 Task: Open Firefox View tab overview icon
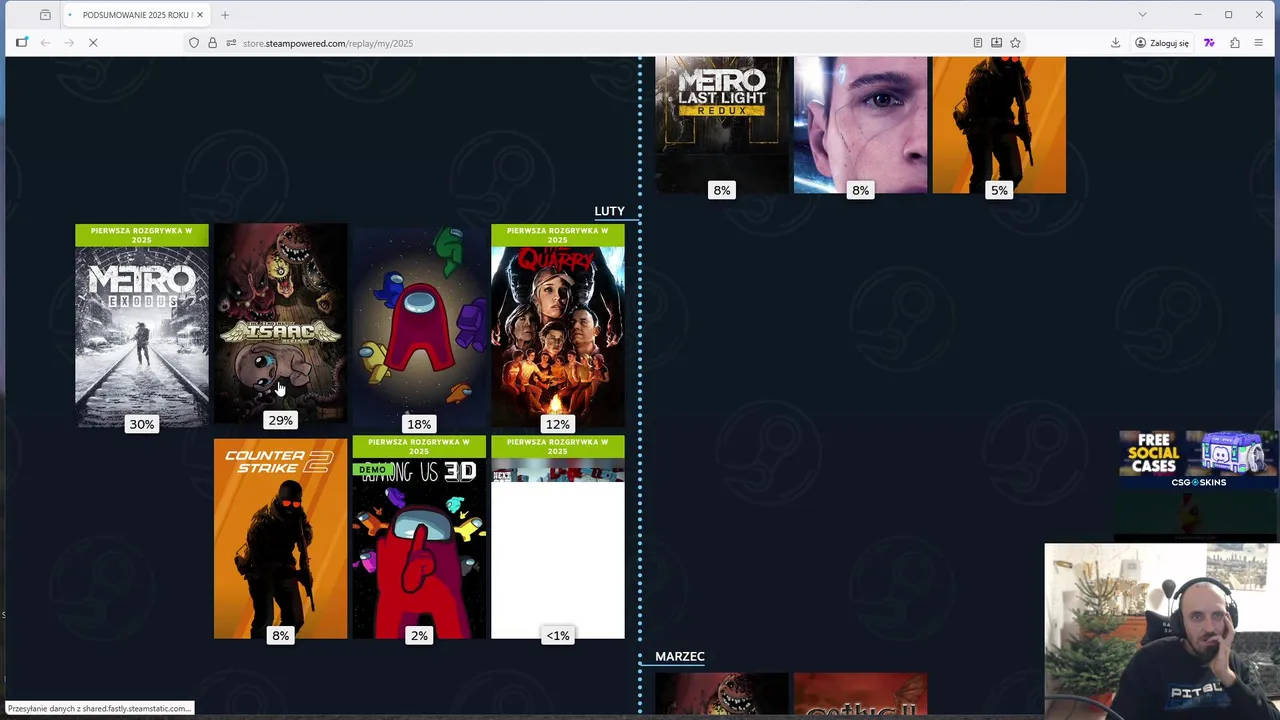(x=45, y=15)
